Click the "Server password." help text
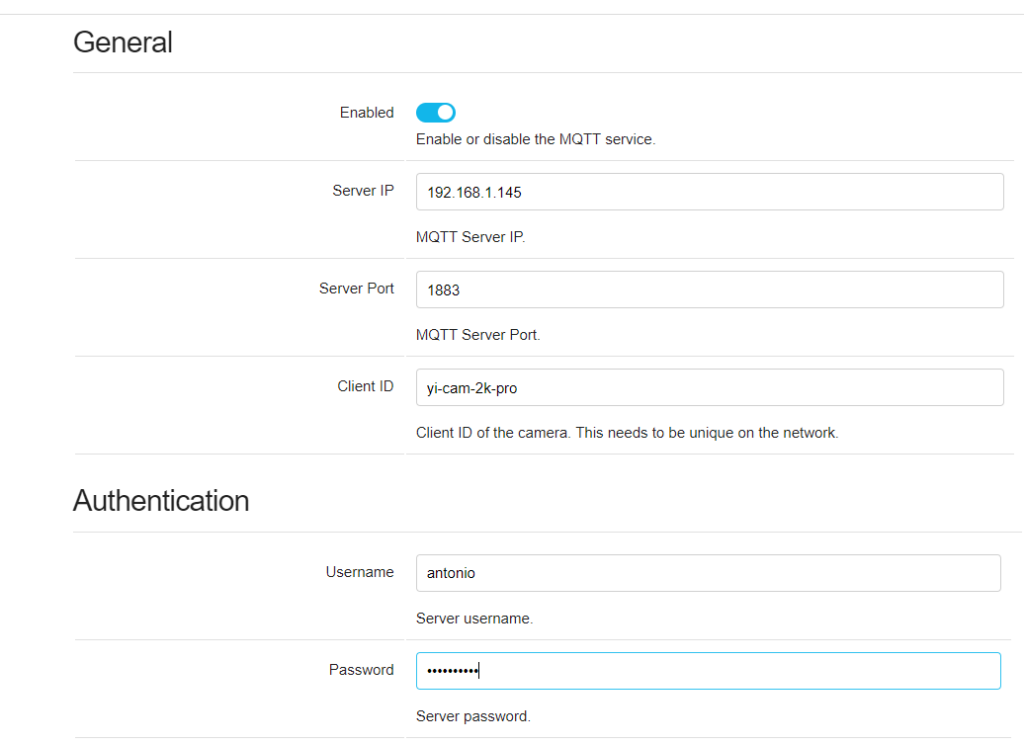The image size is (1024, 744). [473, 717]
